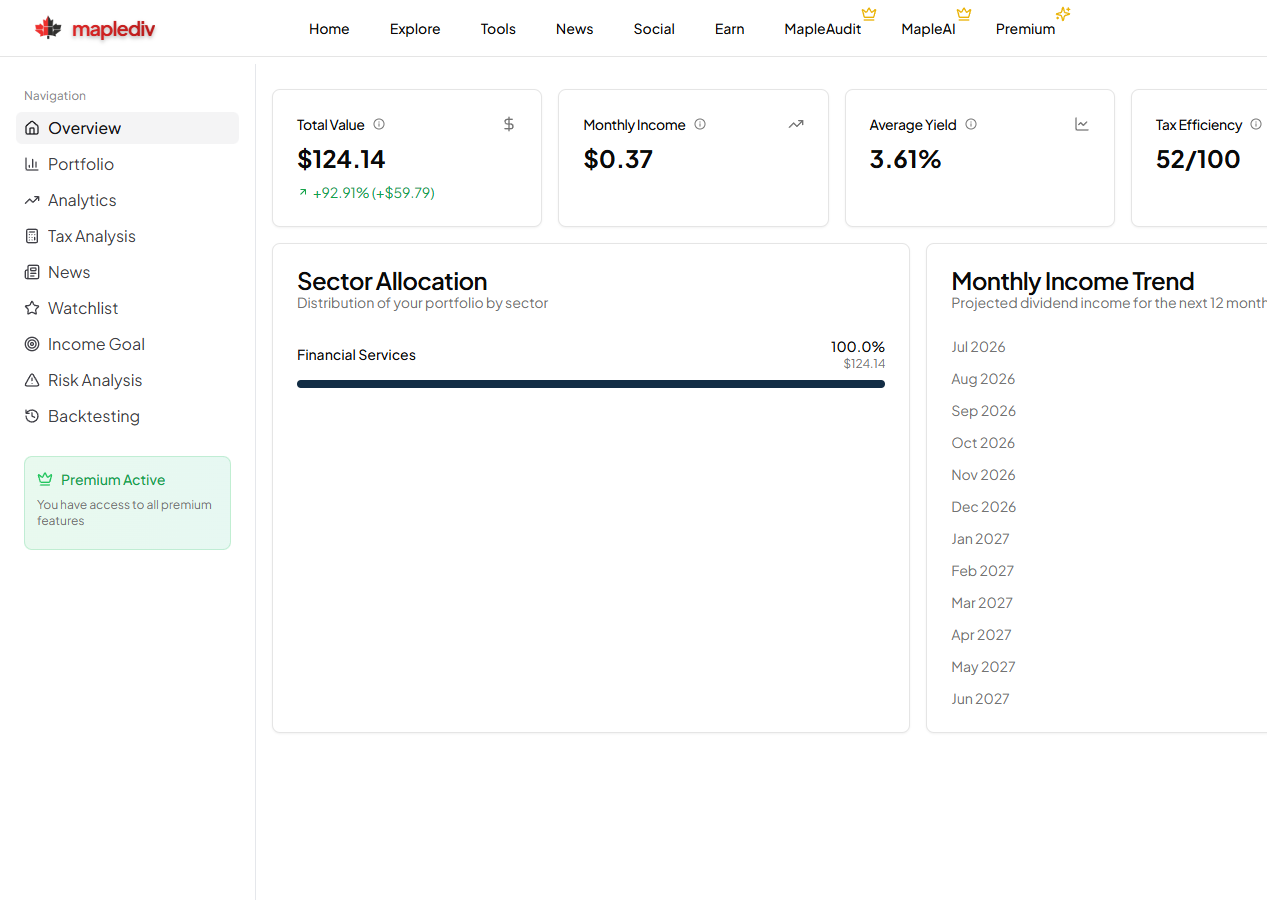
Task: Click the Income Goal target icon
Action: (32, 344)
